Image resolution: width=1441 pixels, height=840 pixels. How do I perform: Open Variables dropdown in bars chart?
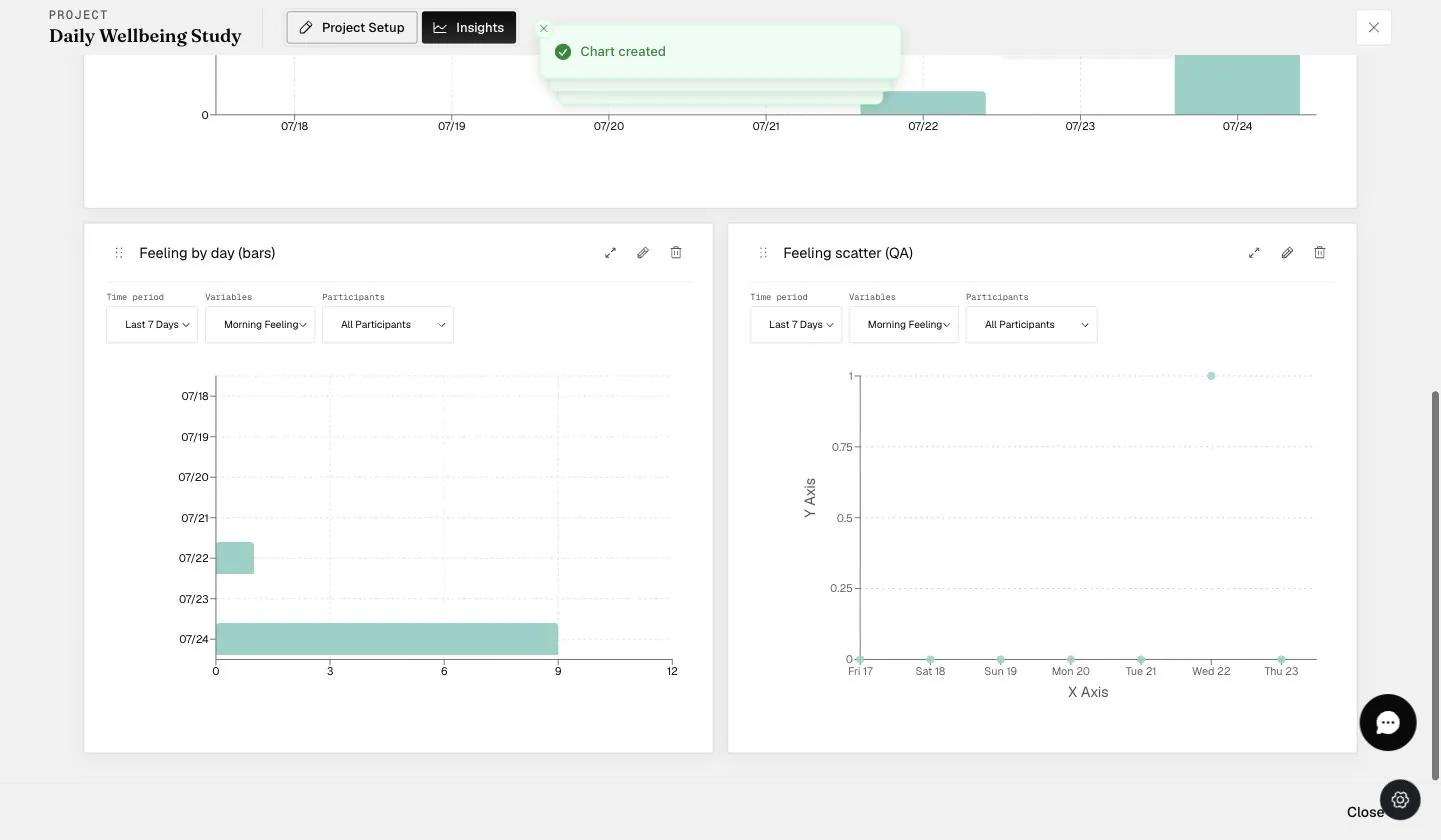click(260, 325)
